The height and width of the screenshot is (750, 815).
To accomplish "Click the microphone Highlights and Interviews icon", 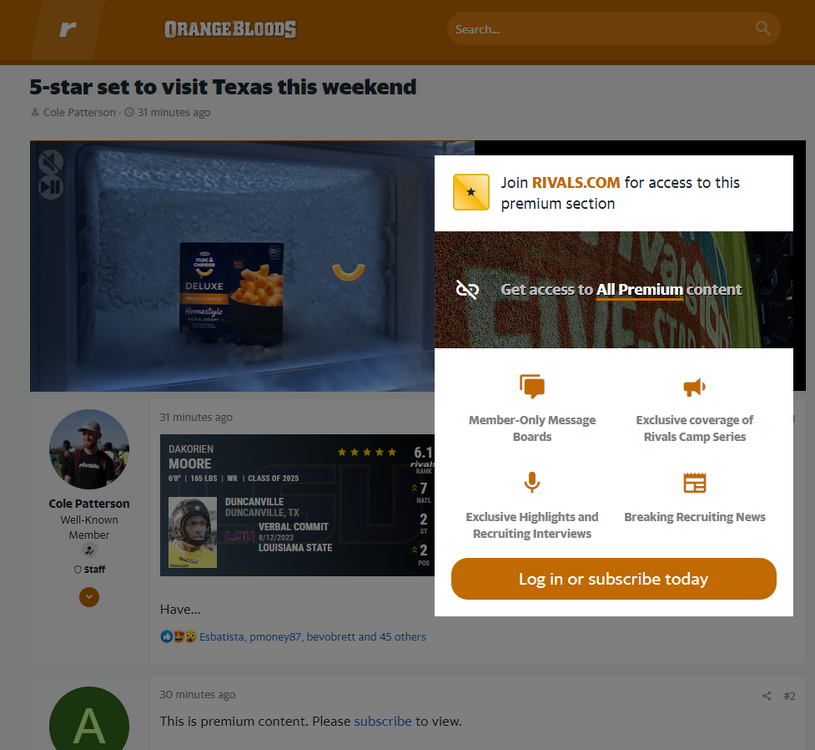I will (532, 482).
